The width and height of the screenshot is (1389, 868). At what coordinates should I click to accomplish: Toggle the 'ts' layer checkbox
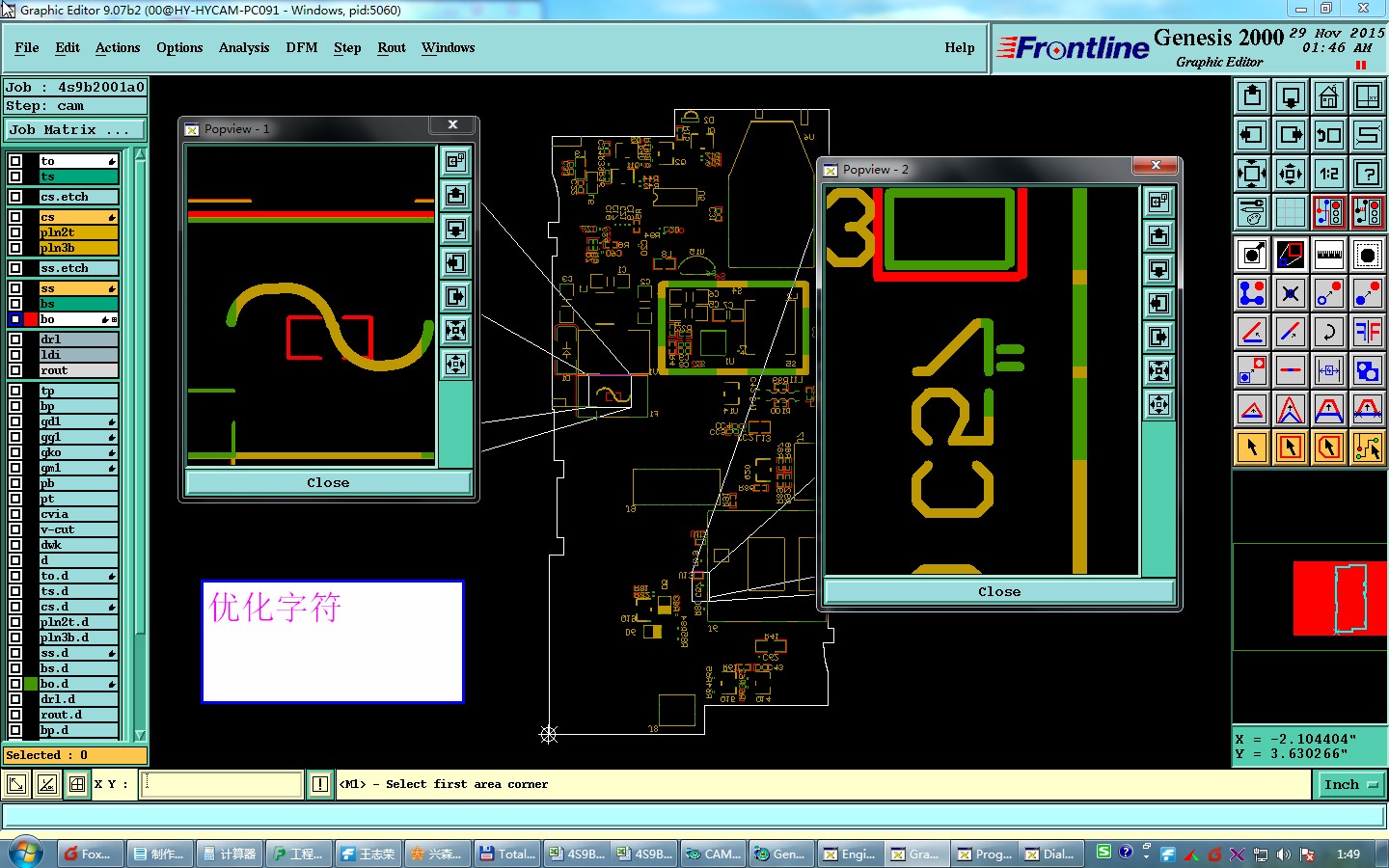15,176
